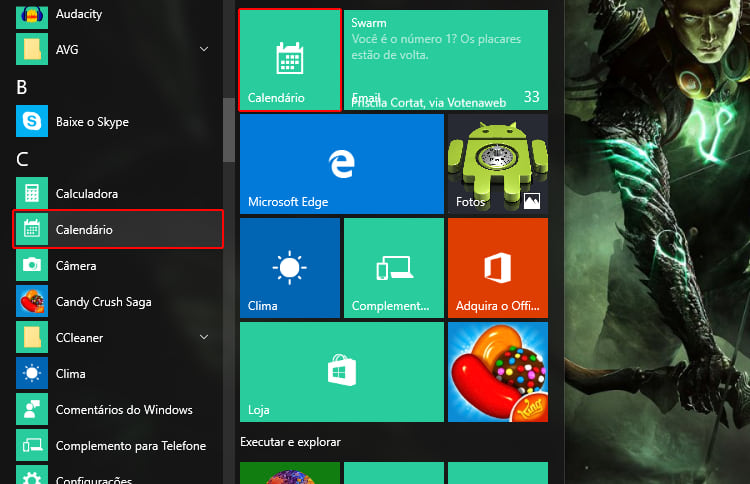
Task: Open the Calendário live tile
Action: coord(290,60)
